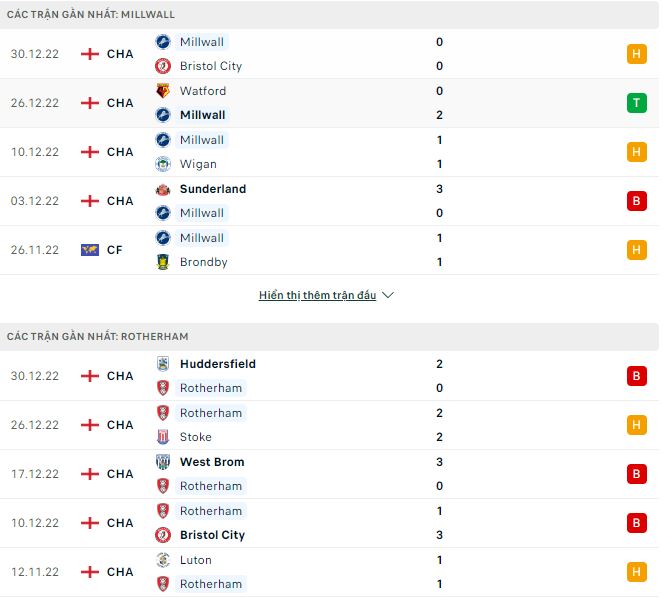Click the Watford team name
Viewport: 663px width, 599px height.
203,91
